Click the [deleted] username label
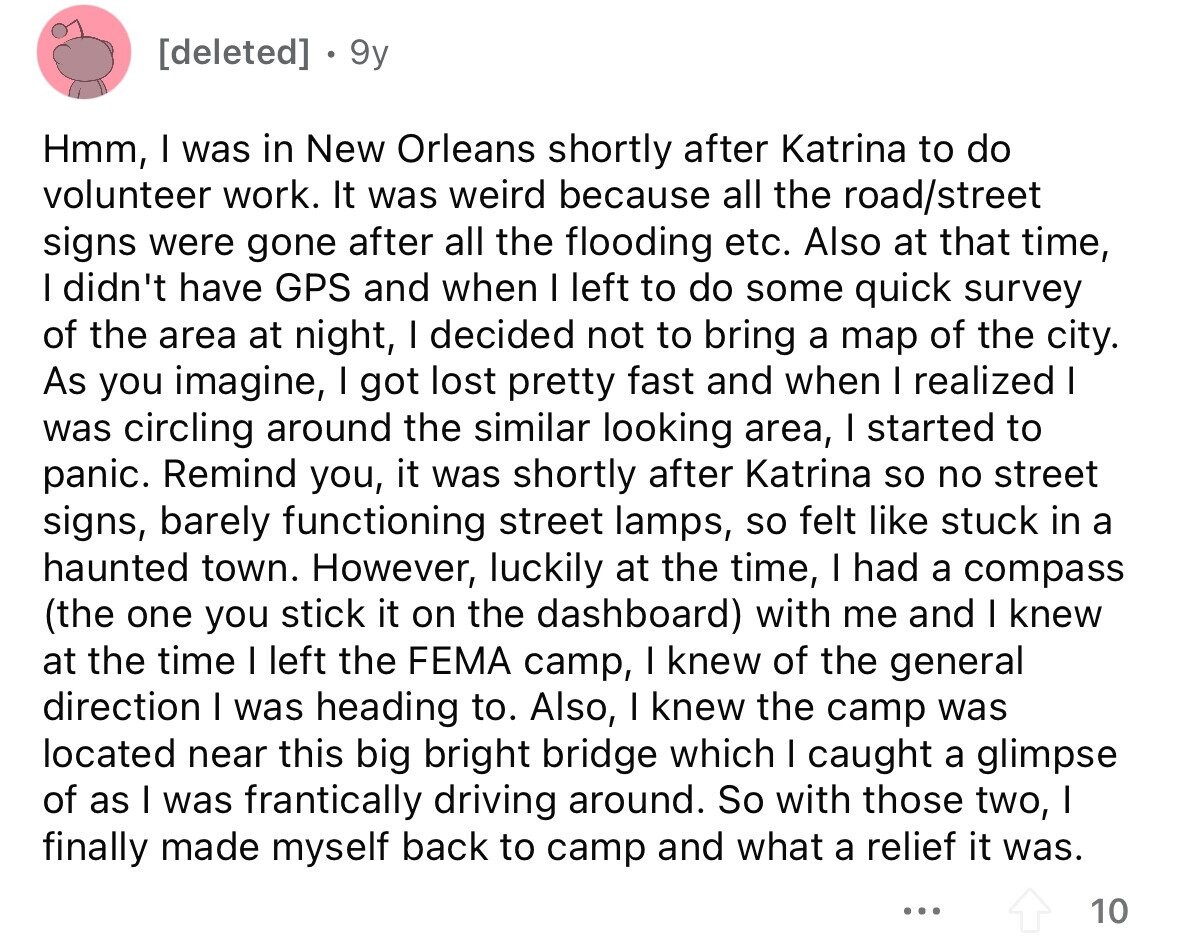This screenshot has width=1179, height=936. [234, 53]
